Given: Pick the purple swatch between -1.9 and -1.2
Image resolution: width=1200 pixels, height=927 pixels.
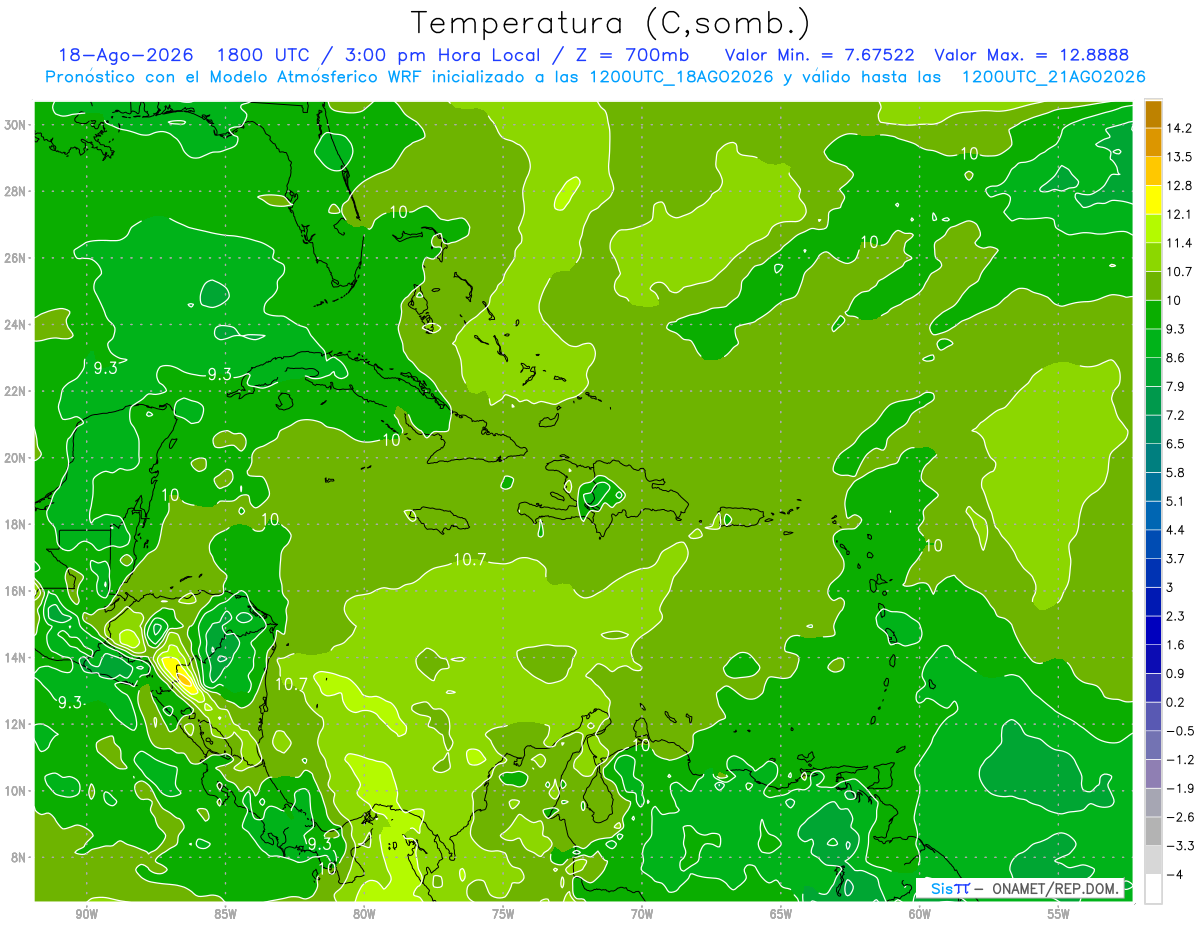Looking at the screenshot, I should click(1153, 774).
